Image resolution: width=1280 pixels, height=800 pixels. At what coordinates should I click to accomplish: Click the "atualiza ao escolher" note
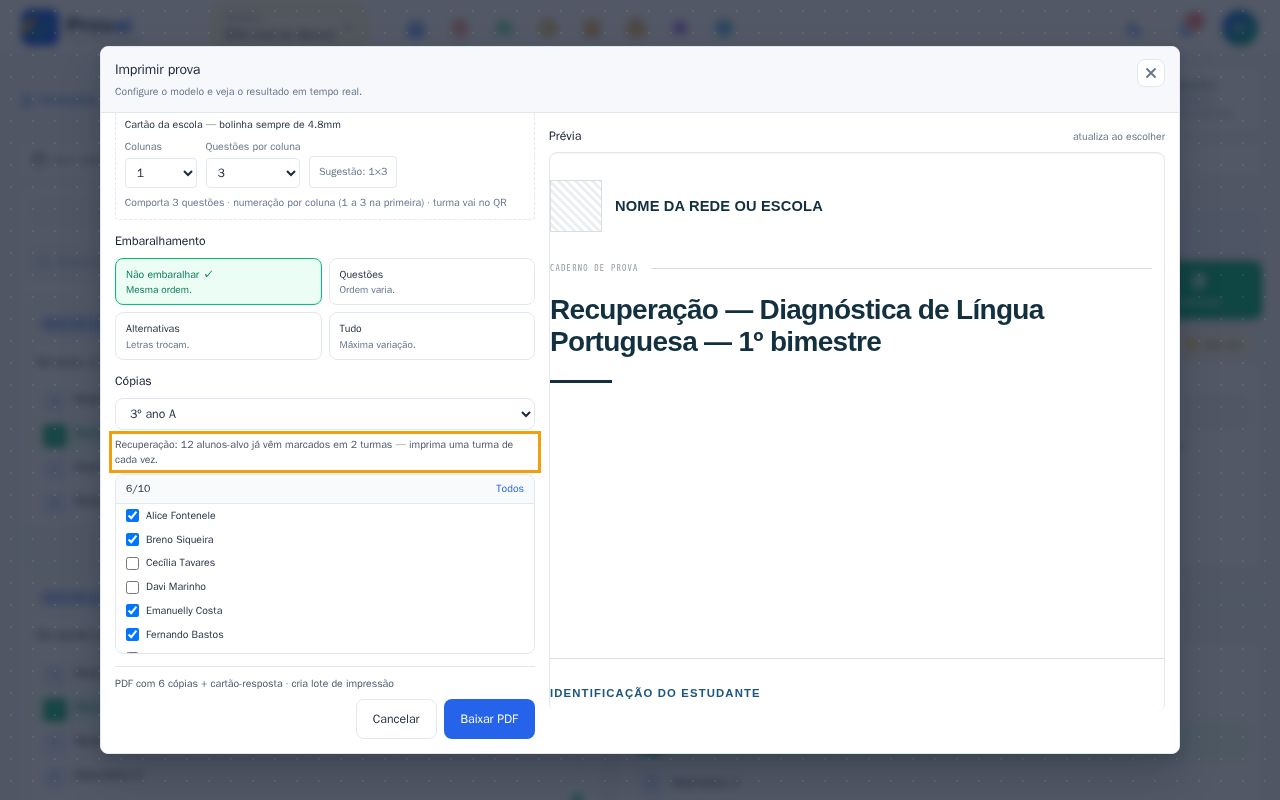point(1119,137)
